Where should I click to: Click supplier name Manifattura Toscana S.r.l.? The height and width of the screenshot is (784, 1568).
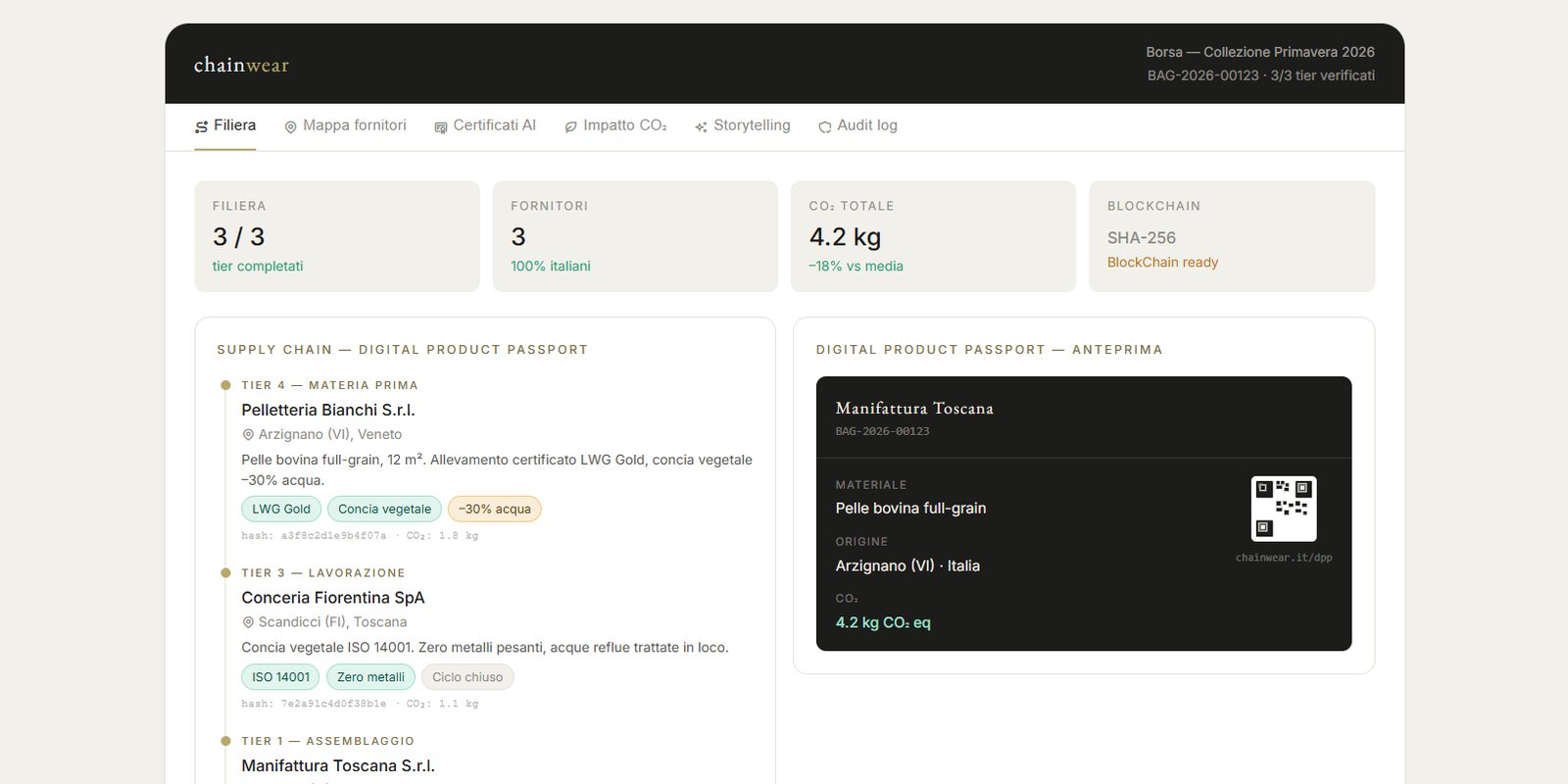click(338, 765)
